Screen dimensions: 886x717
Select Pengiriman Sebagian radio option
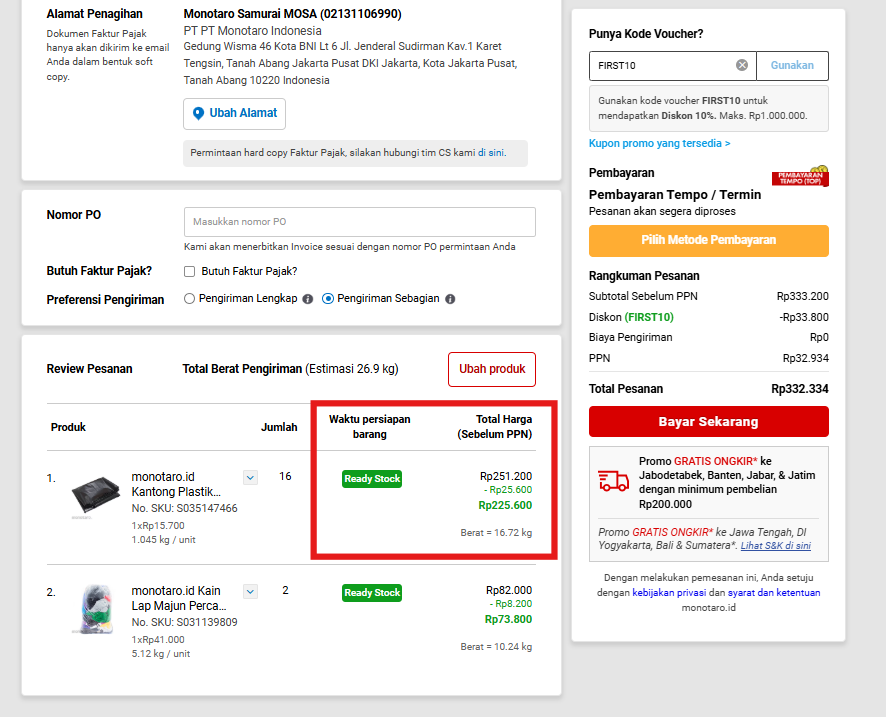(328, 298)
